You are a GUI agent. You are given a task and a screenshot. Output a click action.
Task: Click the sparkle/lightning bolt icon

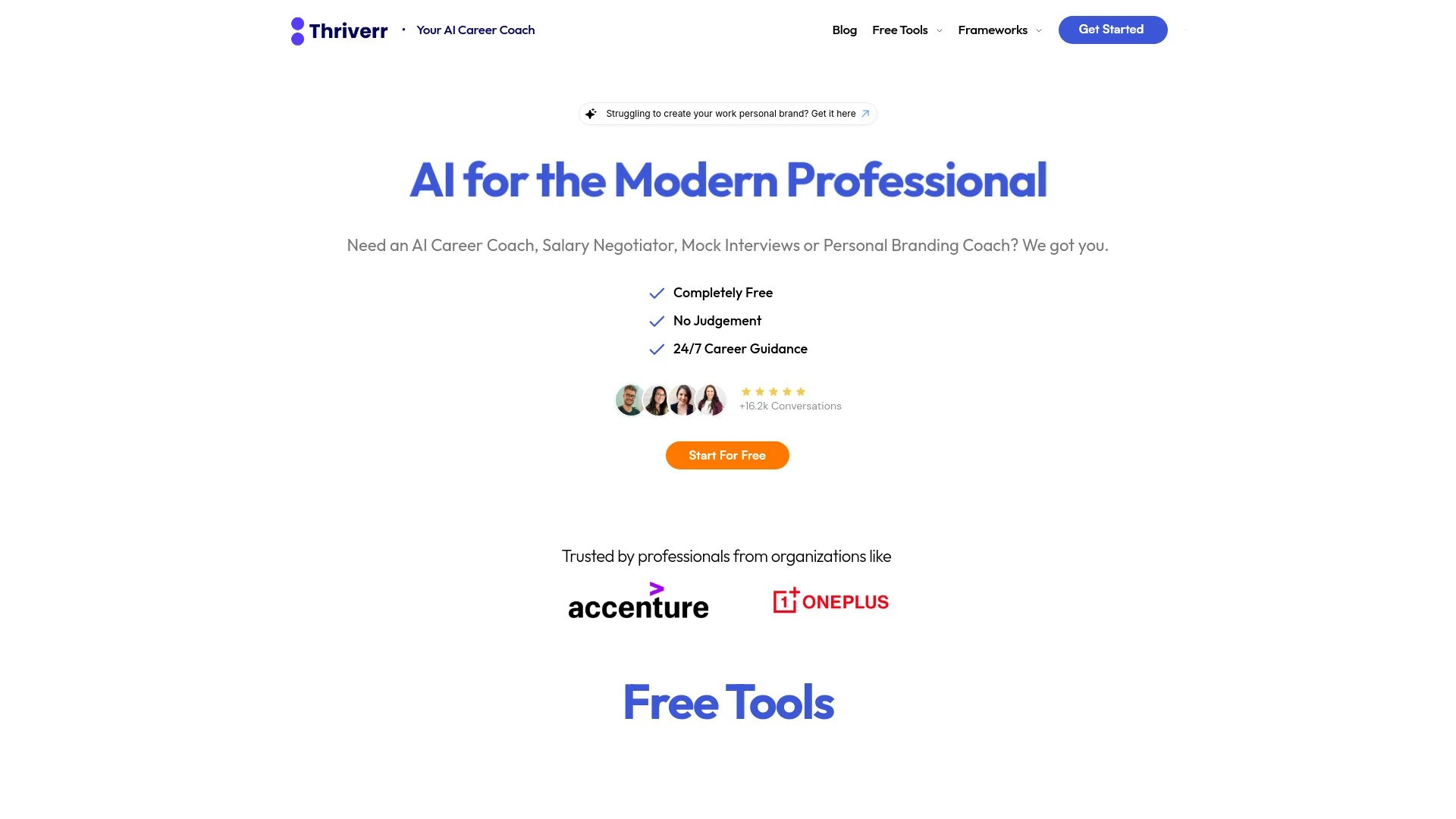(590, 113)
